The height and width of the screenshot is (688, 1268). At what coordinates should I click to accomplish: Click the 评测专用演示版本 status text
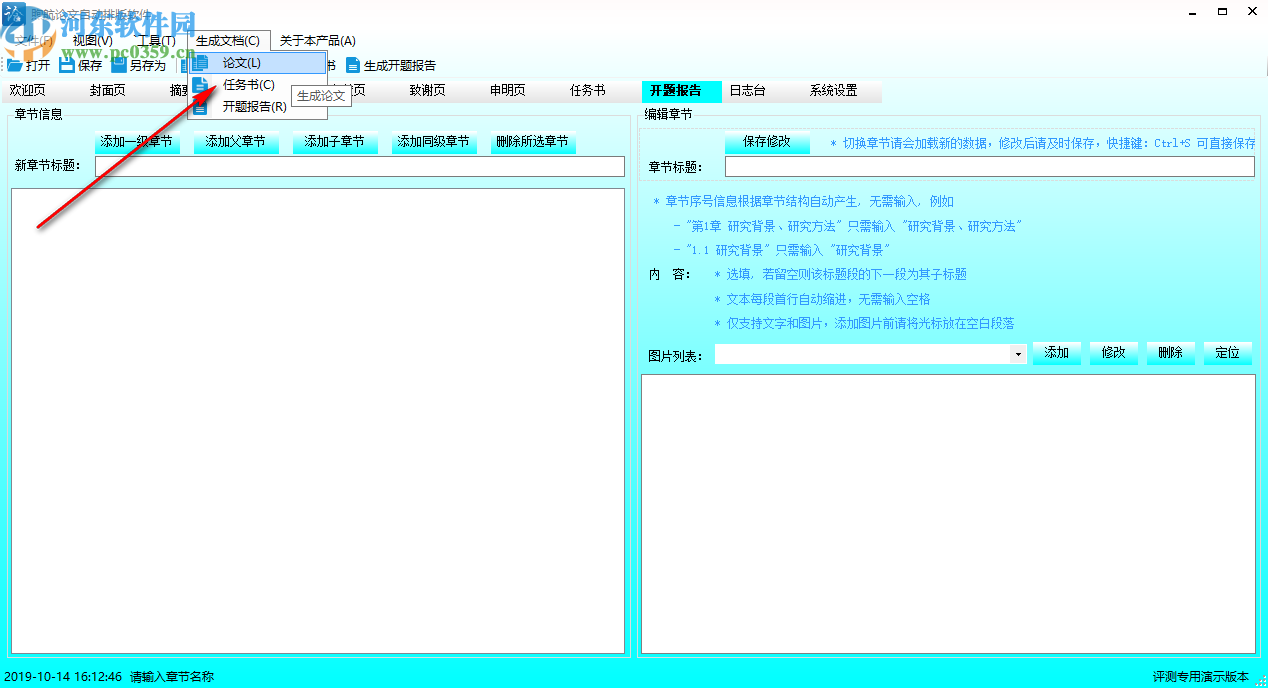(x=1201, y=677)
